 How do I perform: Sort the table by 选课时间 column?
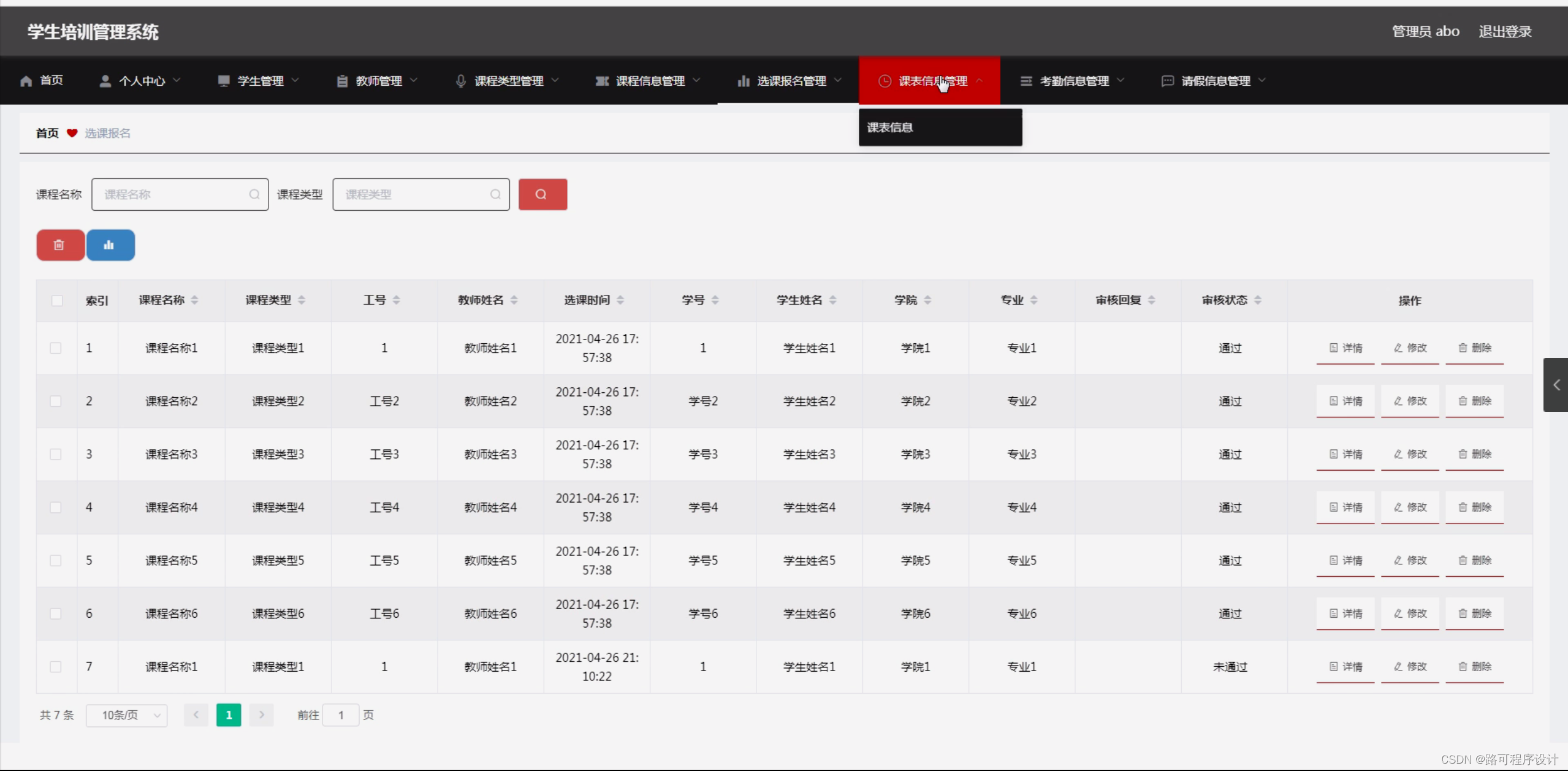[622, 300]
